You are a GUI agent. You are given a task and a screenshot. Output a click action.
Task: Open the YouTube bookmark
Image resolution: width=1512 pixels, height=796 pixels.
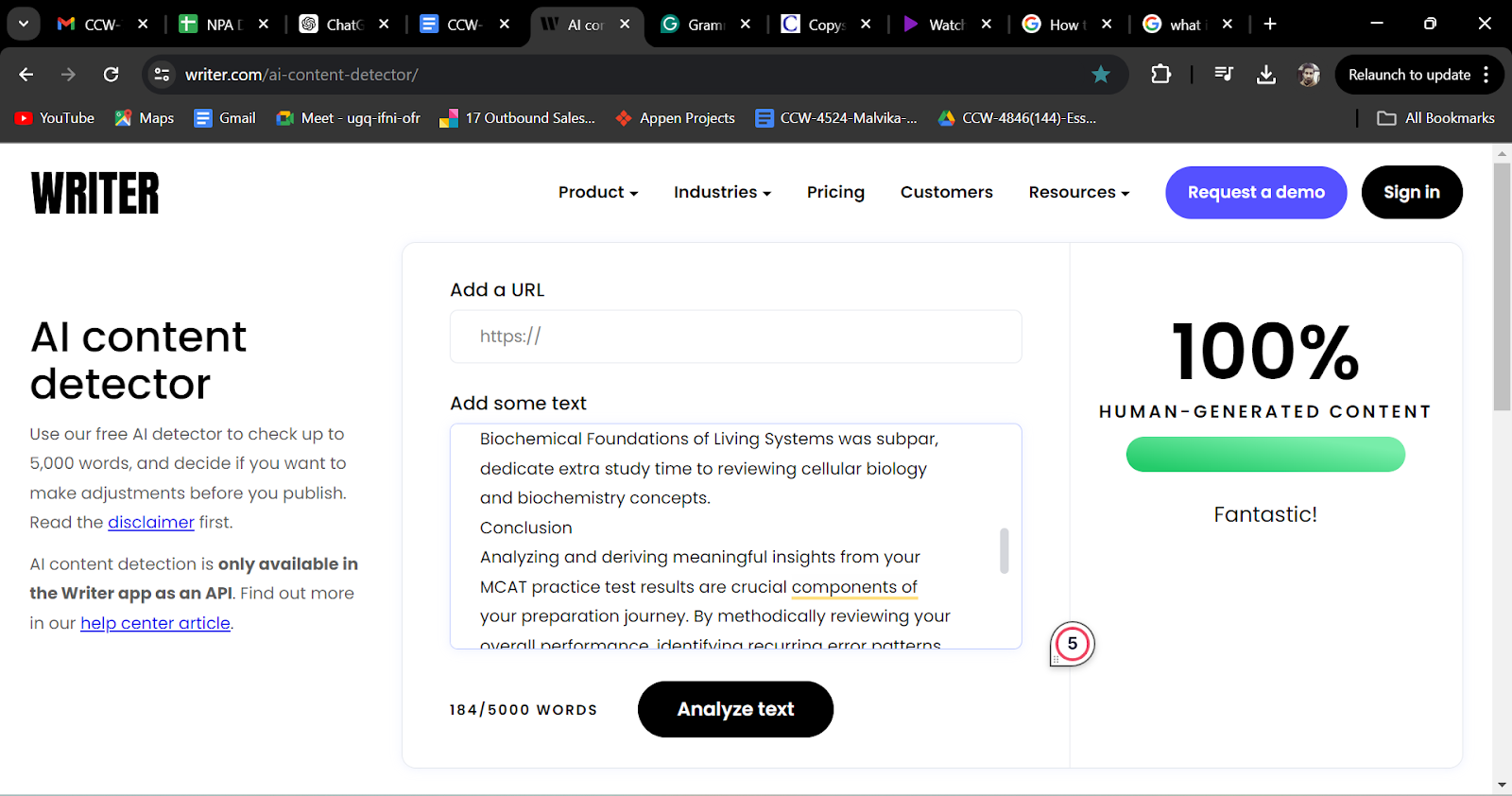[55, 118]
